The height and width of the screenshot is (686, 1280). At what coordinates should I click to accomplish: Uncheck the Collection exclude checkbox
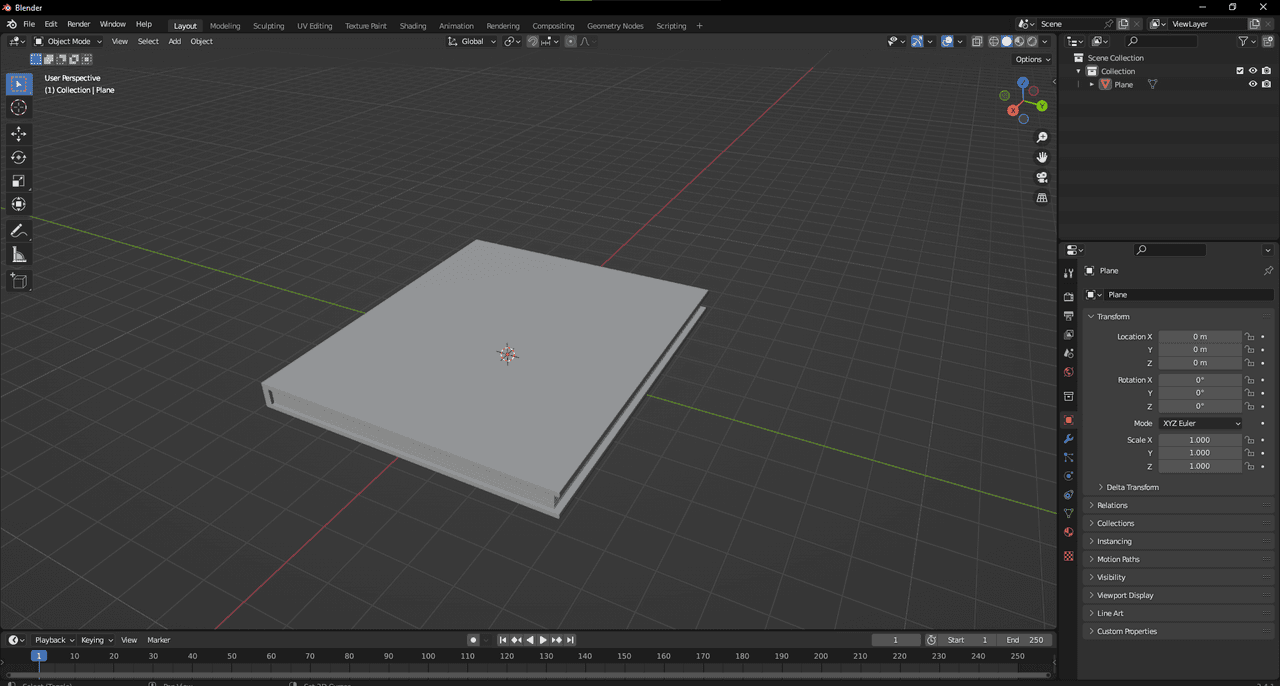(1240, 71)
